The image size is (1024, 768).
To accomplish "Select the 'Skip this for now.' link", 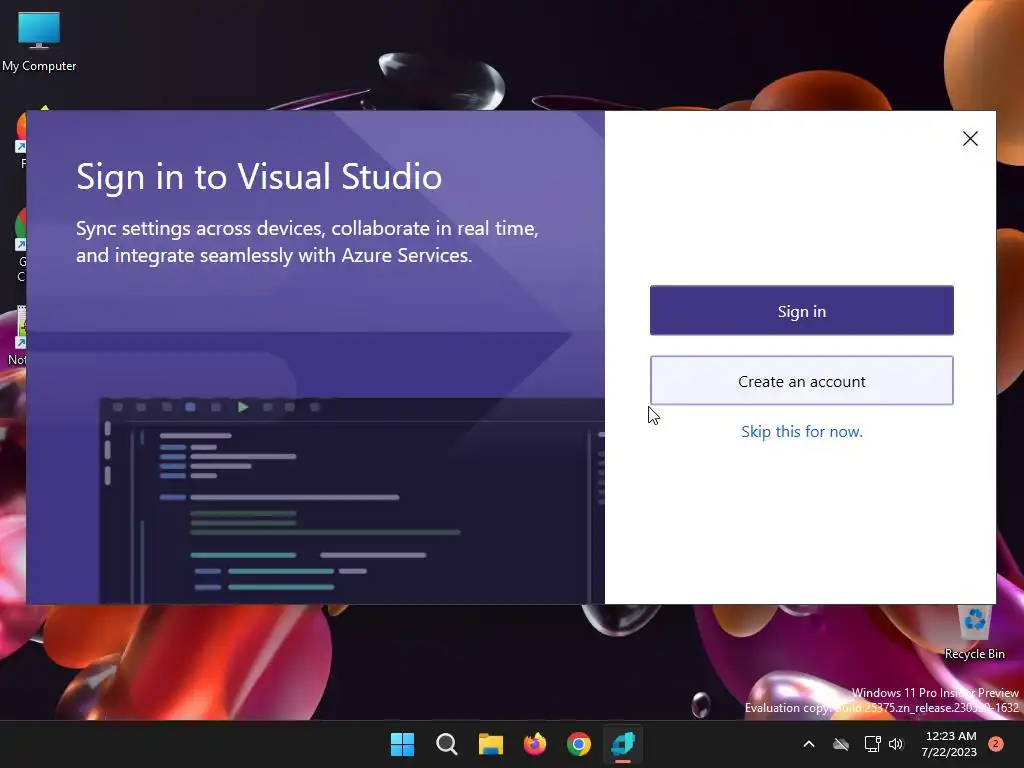I will coord(801,432).
